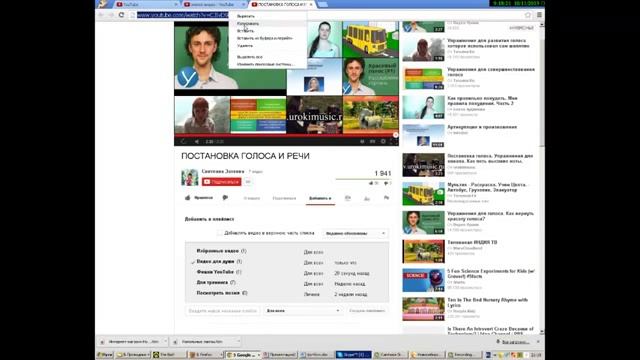The width and height of the screenshot is (640, 360).
Task: Tick add video to top of list checkbox
Action: [220, 233]
